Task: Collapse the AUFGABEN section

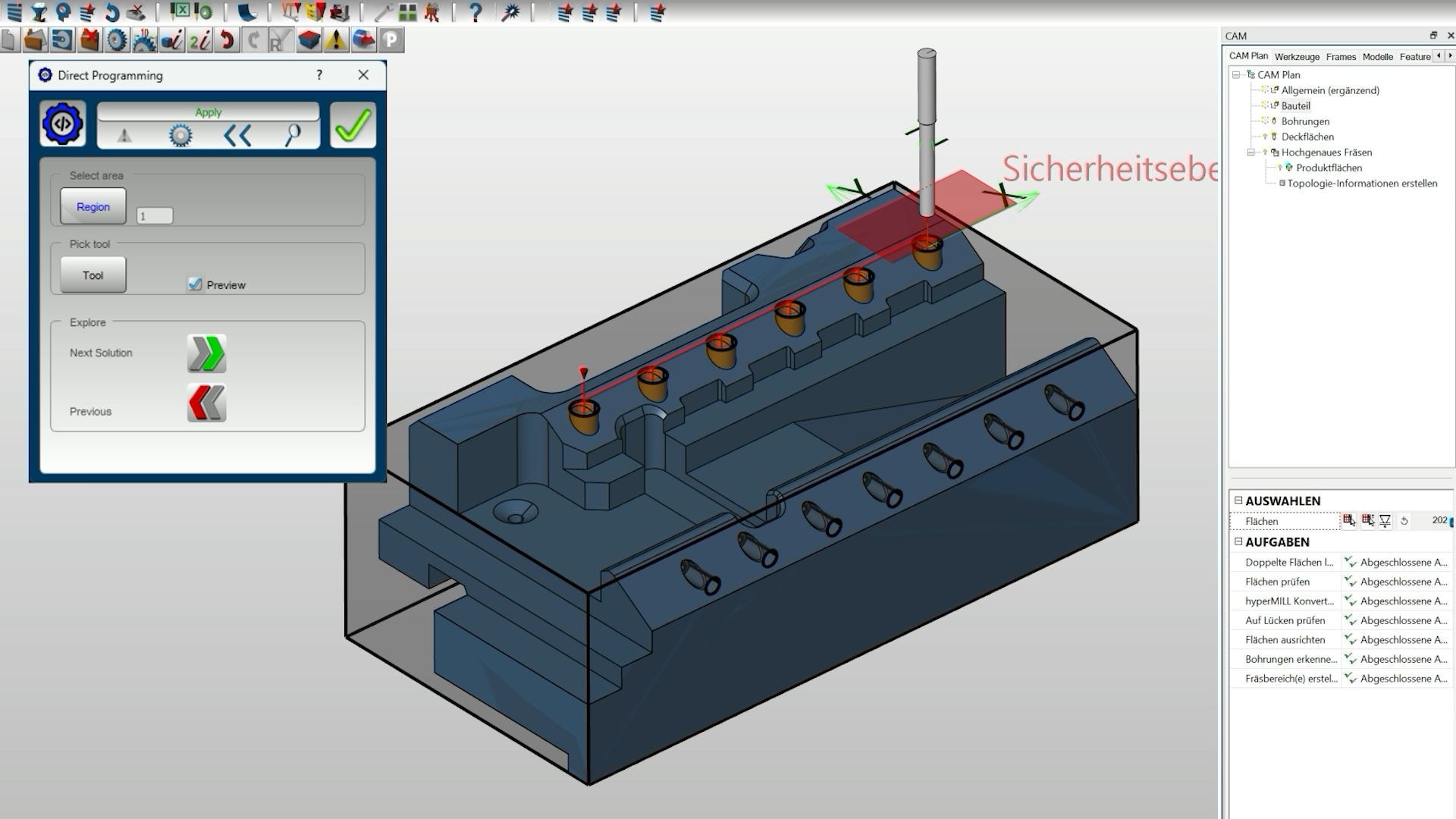Action: (x=1238, y=541)
